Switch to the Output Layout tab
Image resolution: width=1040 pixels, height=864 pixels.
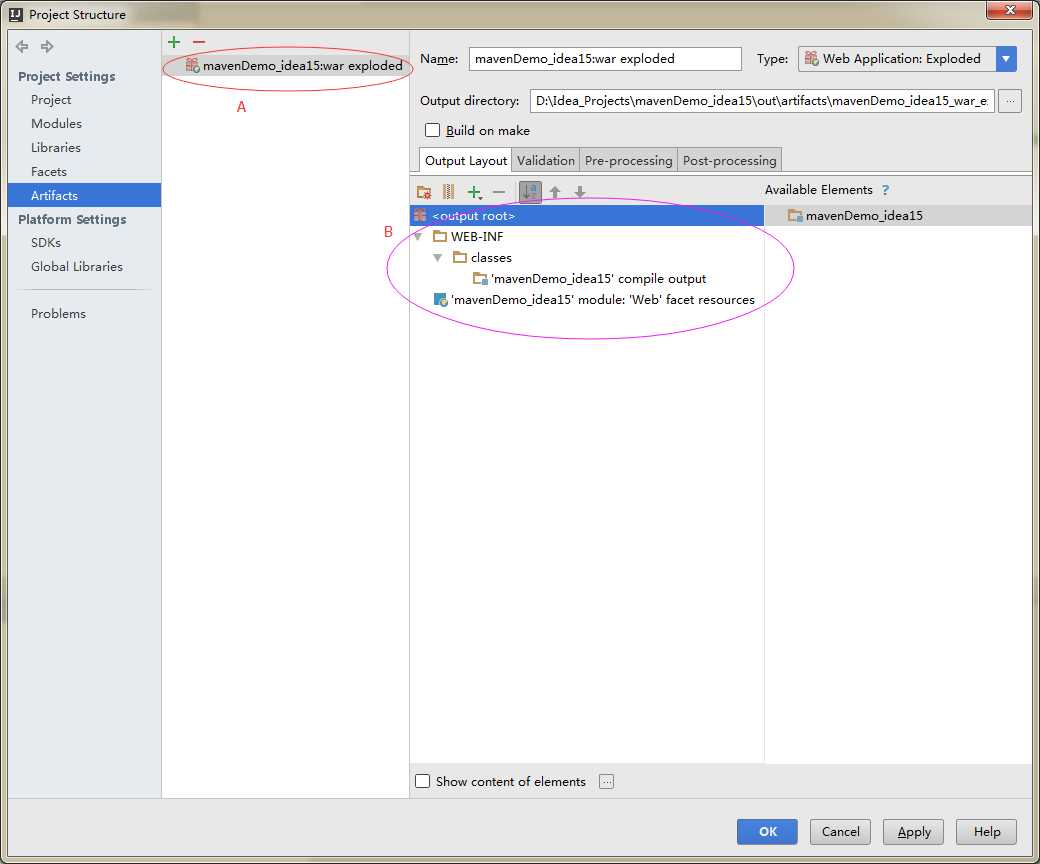[x=466, y=160]
